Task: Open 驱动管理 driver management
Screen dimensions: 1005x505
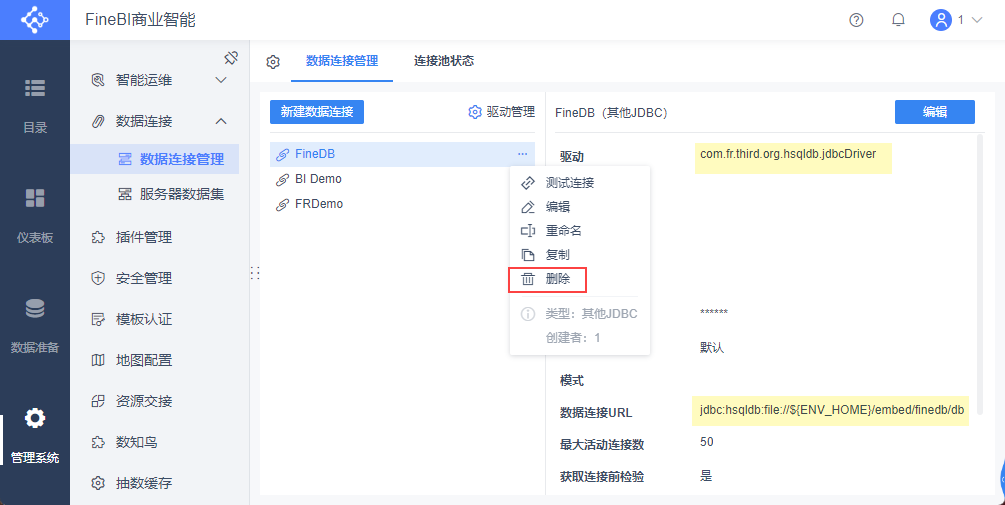Action: click(x=502, y=112)
